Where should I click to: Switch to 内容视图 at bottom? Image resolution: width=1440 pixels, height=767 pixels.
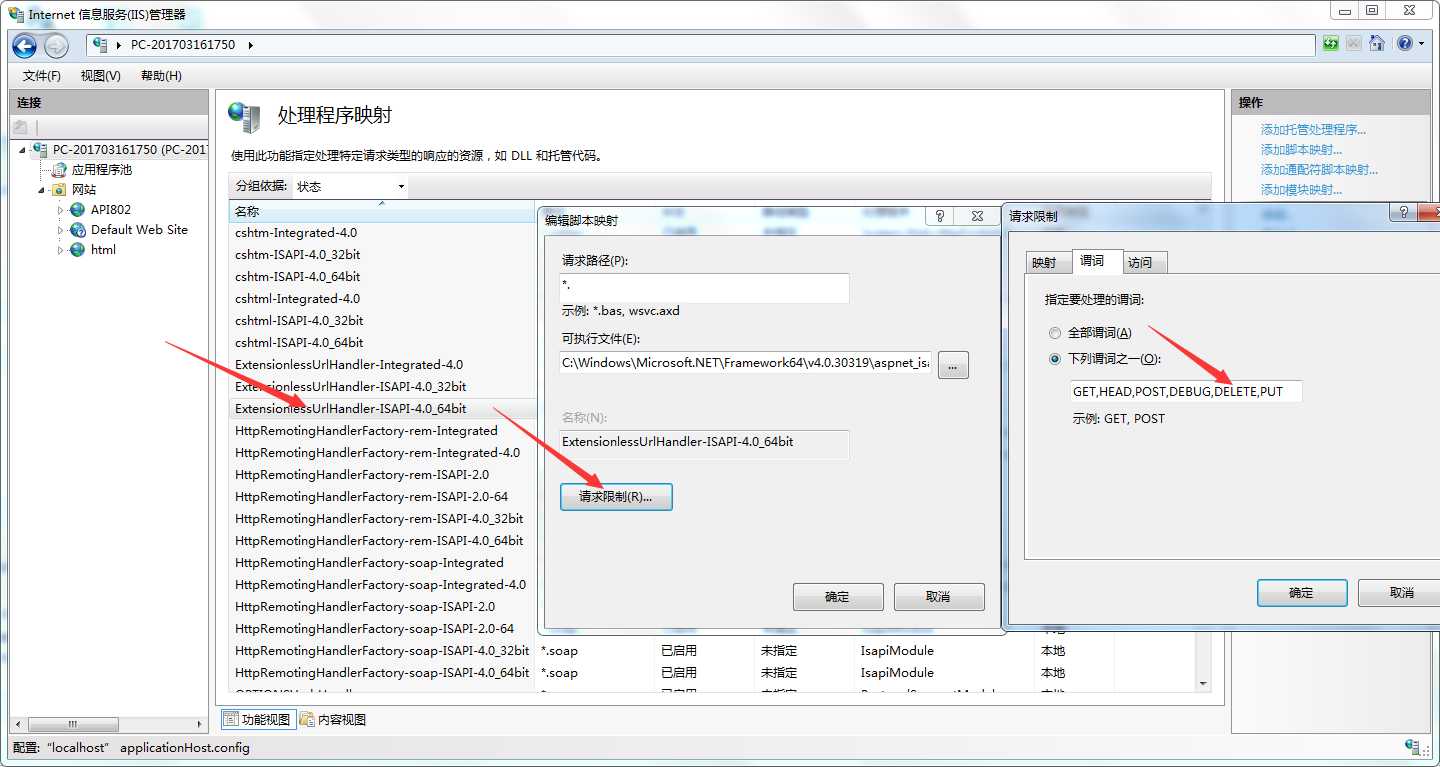[334, 720]
